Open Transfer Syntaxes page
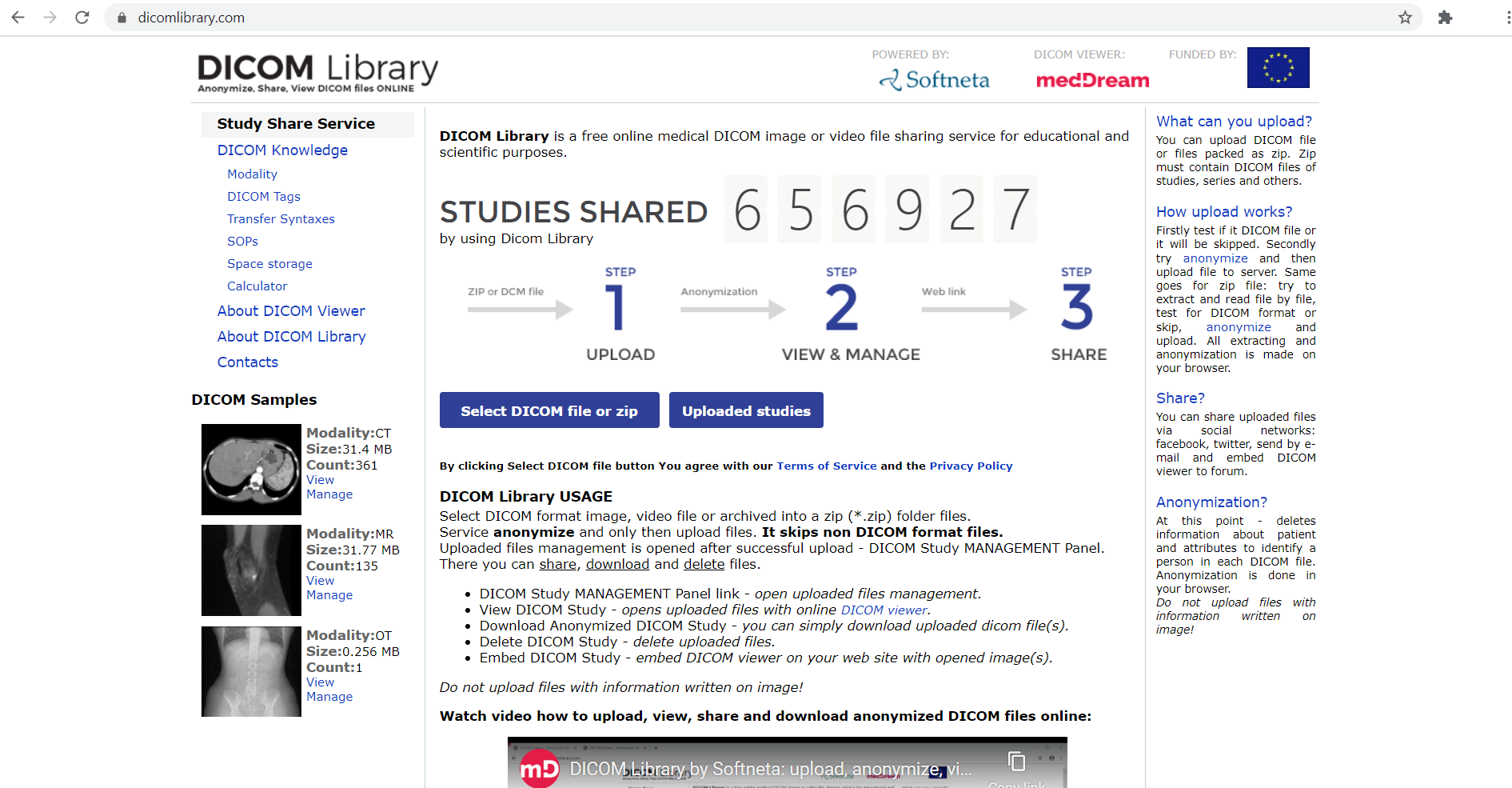Image resolution: width=1512 pixels, height=788 pixels. coord(281,219)
